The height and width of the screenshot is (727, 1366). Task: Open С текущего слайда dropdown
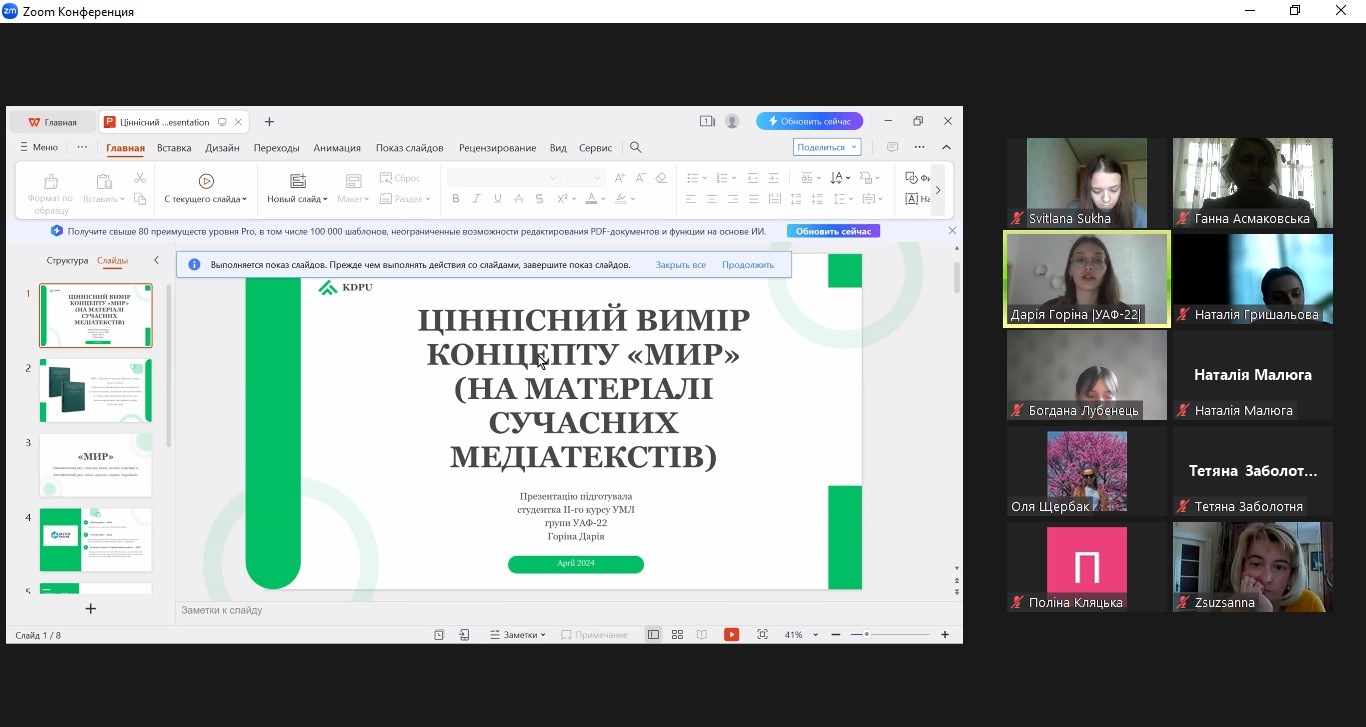(x=206, y=199)
